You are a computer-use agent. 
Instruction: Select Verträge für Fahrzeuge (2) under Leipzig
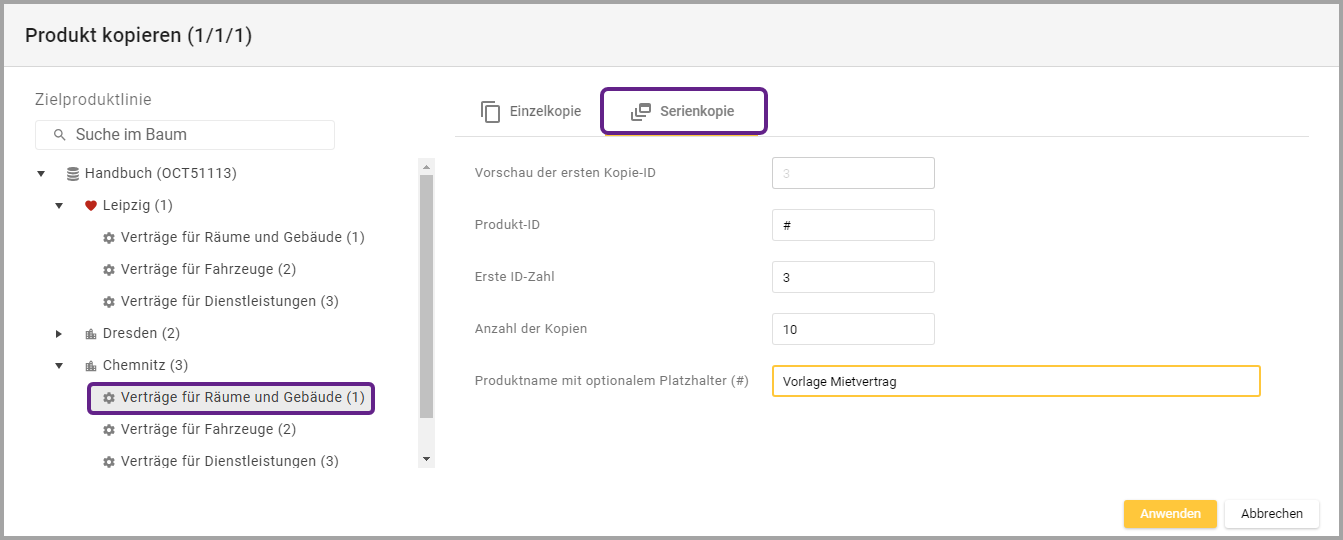point(208,269)
